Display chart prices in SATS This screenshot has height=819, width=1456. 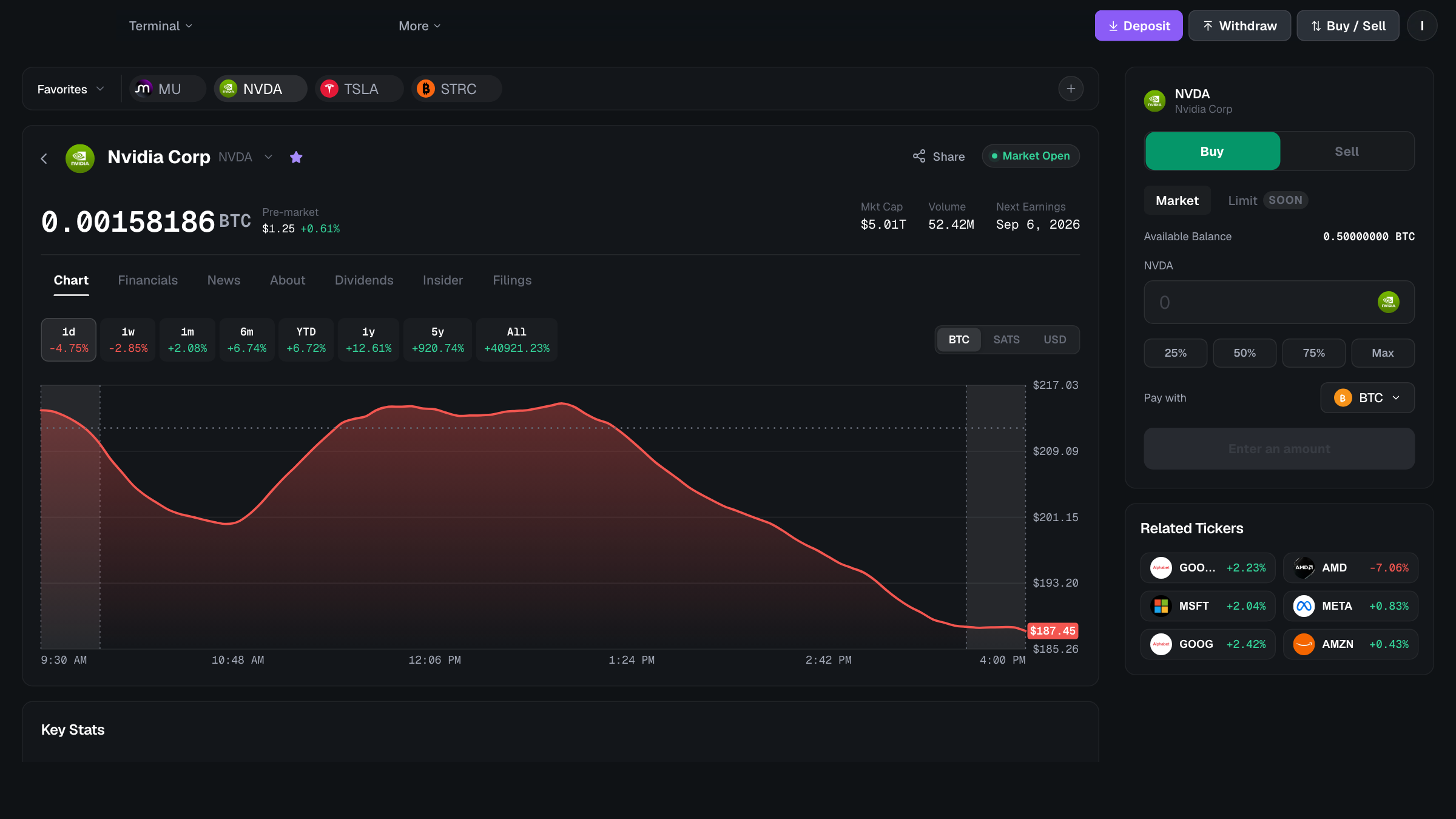1006,340
